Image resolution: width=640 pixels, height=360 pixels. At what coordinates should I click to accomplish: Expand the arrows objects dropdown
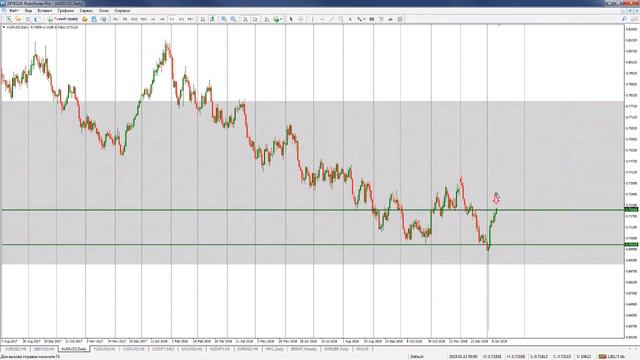click(361, 19)
